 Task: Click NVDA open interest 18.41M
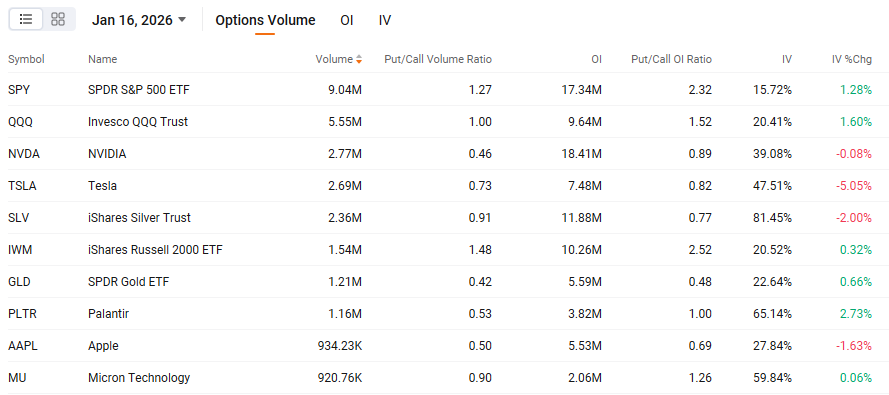(x=583, y=154)
